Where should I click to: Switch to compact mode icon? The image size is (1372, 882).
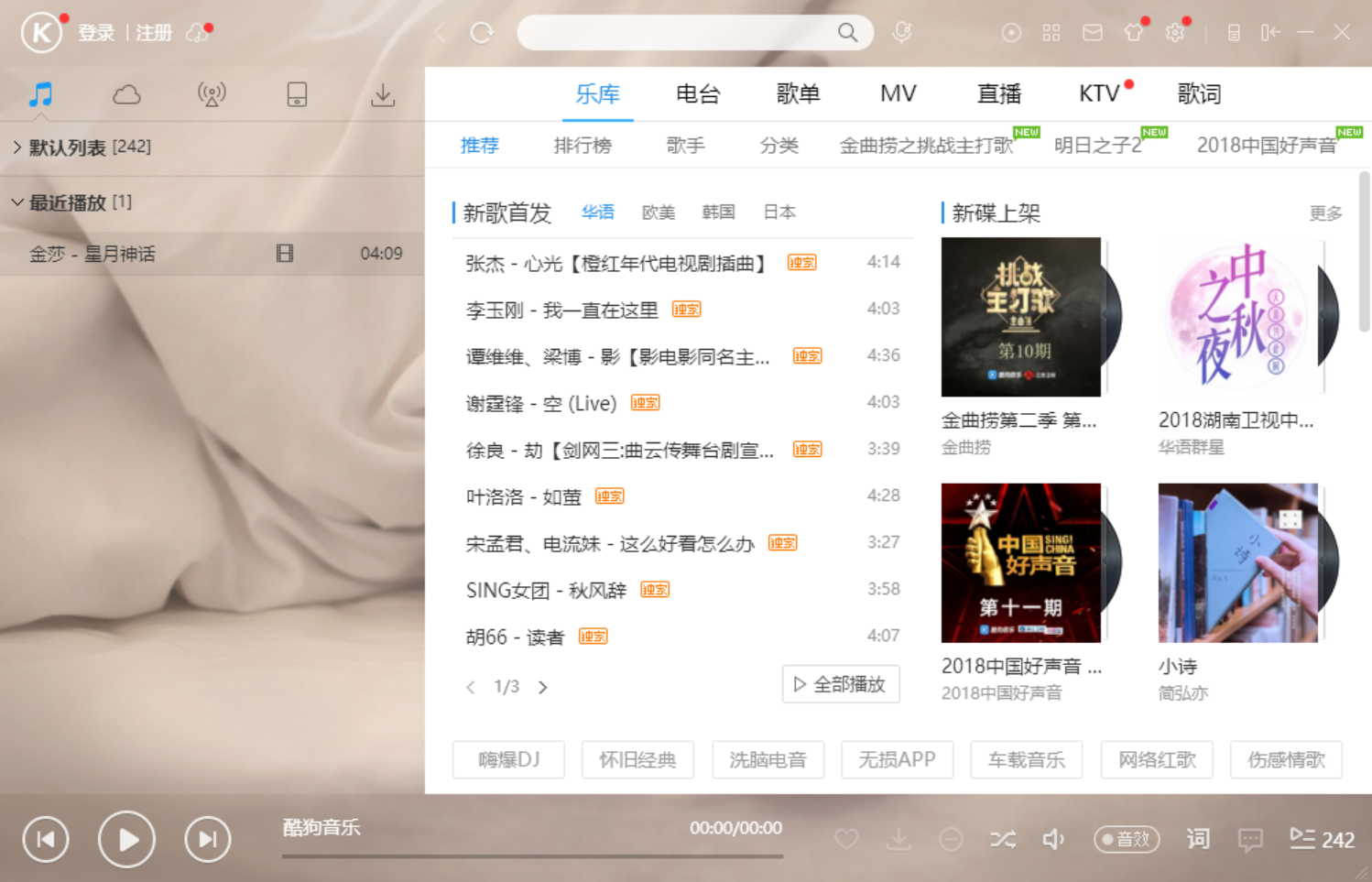pyautogui.click(x=1270, y=33)
